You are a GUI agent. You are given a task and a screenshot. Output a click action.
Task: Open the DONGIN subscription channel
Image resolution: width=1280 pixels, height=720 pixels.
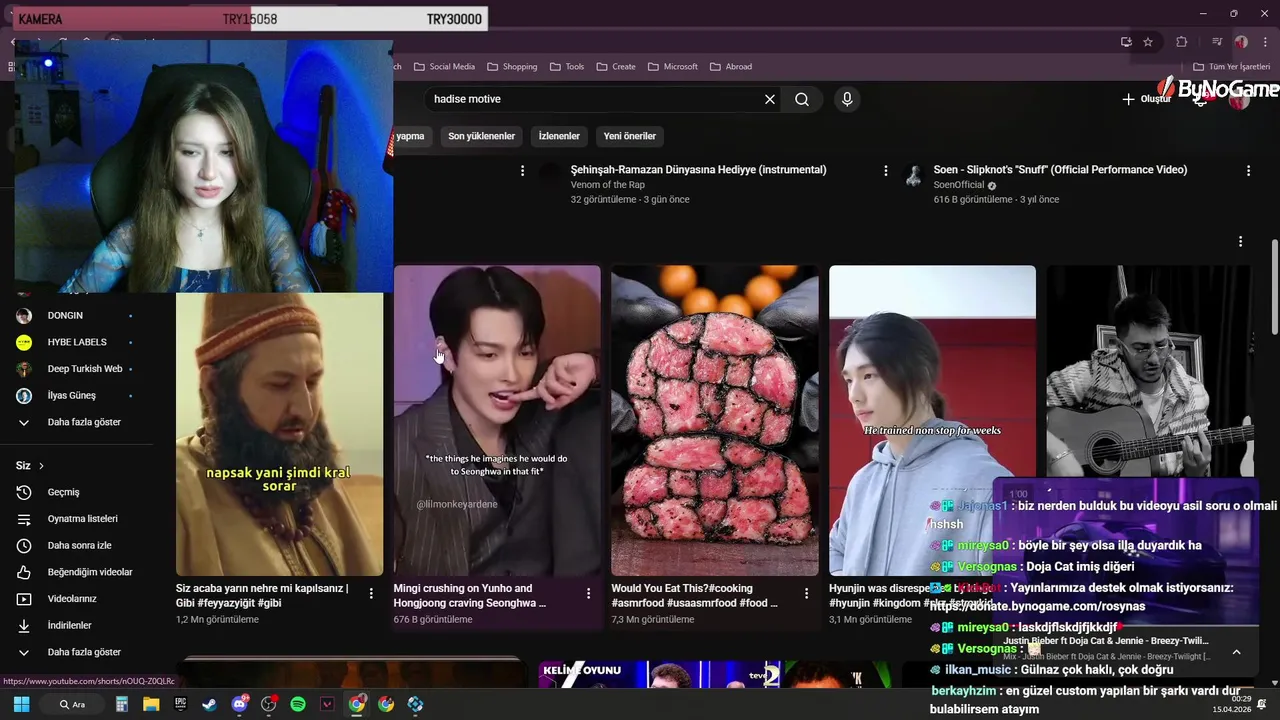click(76, 315)
